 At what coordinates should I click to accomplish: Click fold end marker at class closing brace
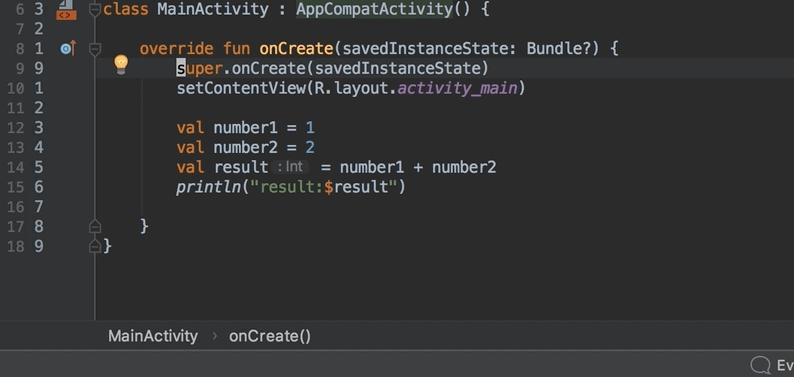95,246
